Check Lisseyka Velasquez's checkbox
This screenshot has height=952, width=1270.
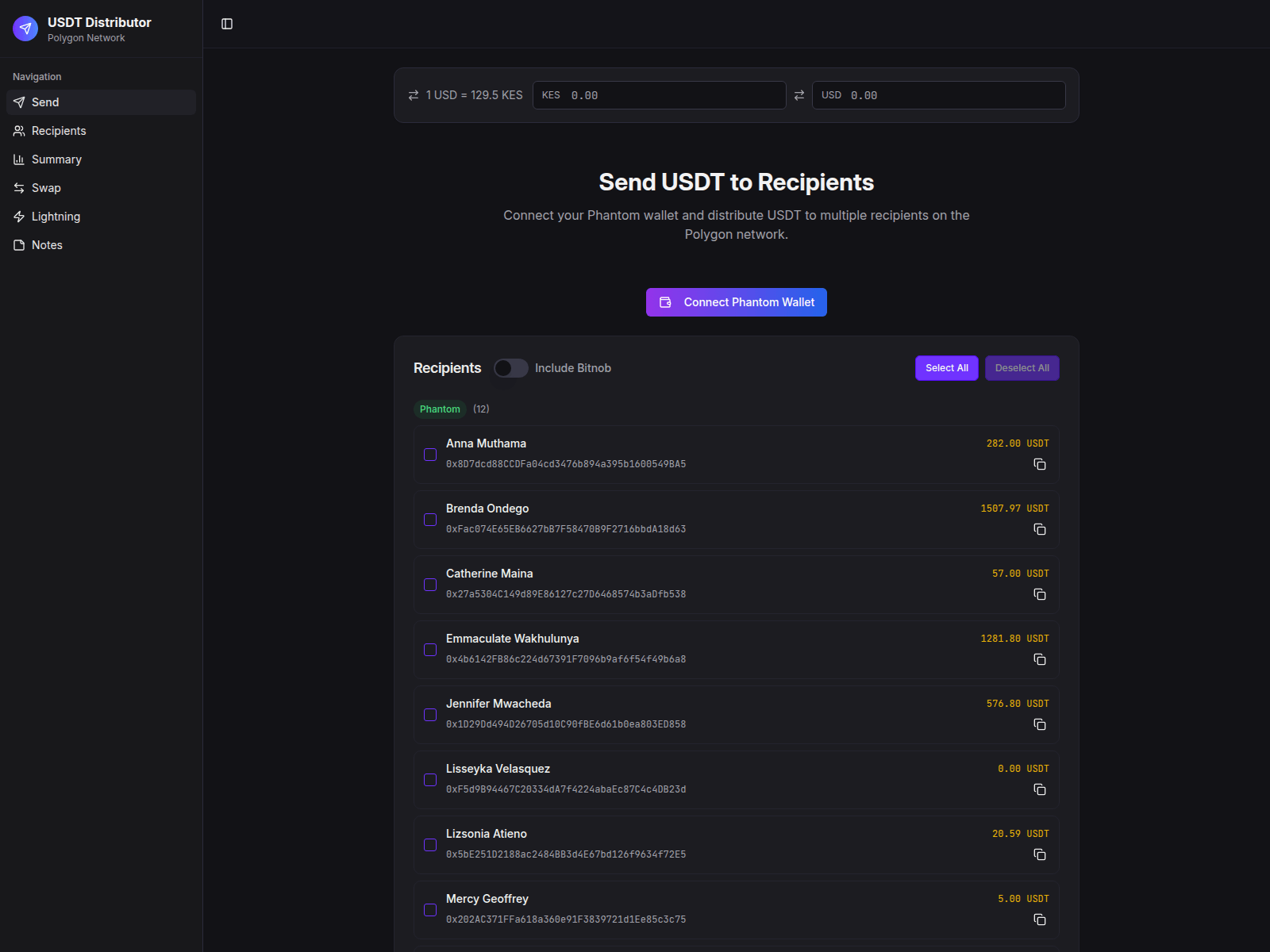(430, 780)
